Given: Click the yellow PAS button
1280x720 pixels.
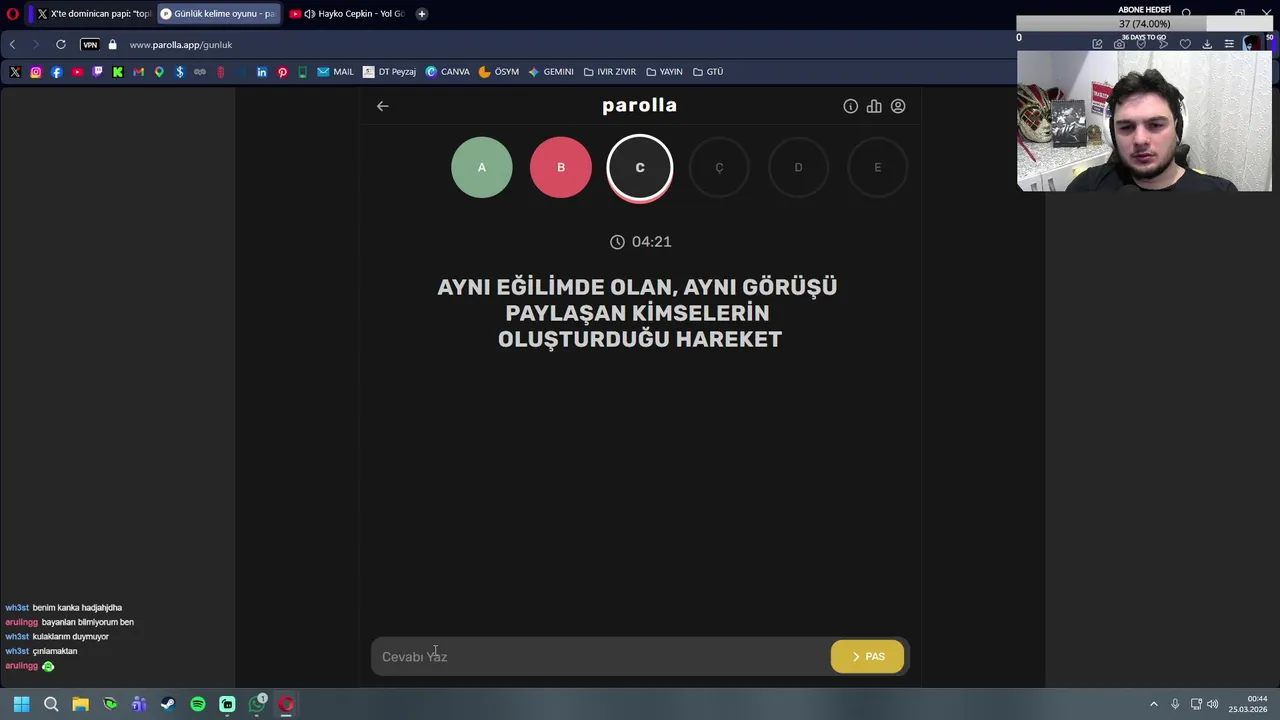Looking at the screenshot, I should tap(867, 656).
